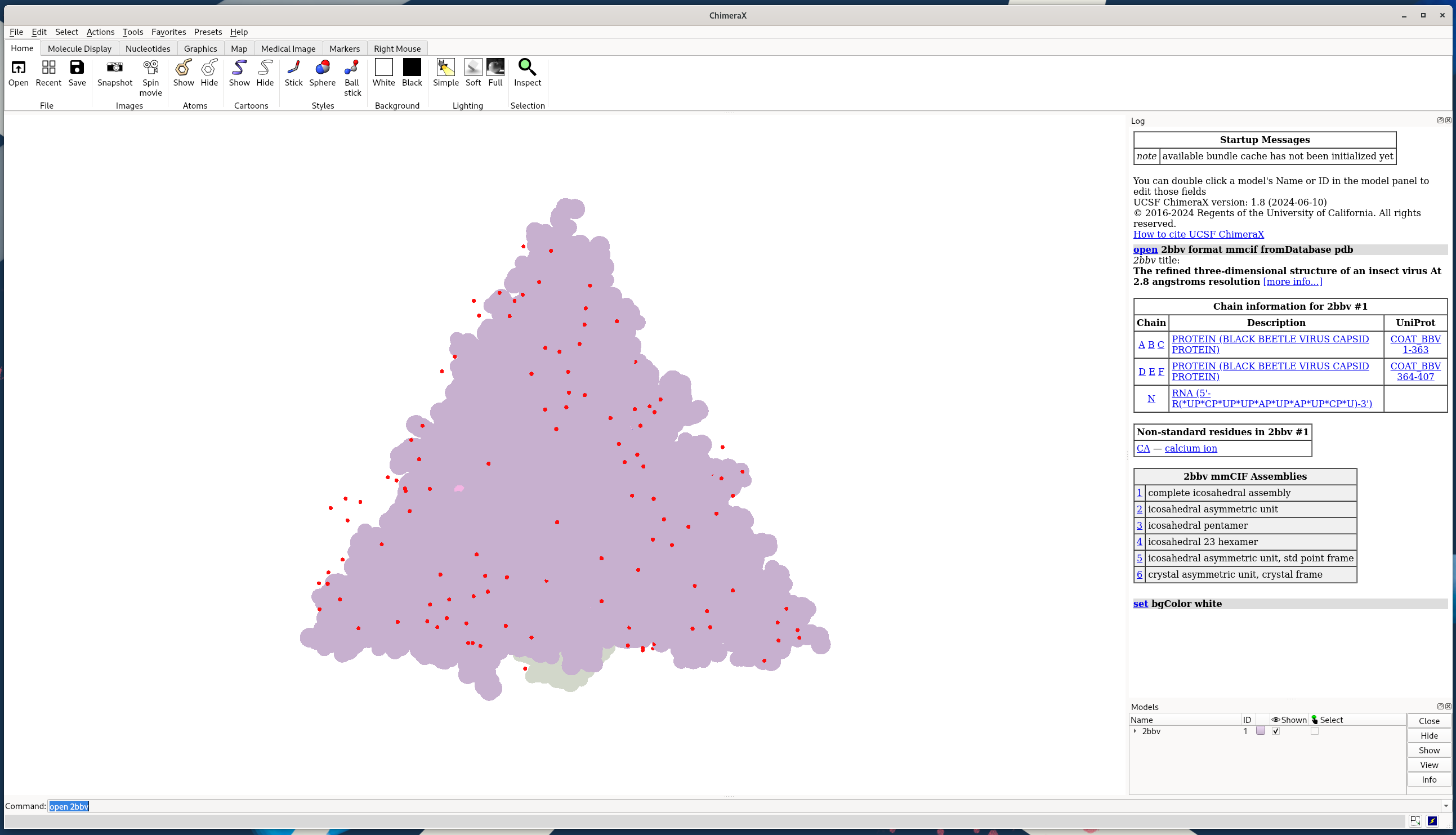
Task: Click the 2bbv model color swatch
Action: [1261, 731]
